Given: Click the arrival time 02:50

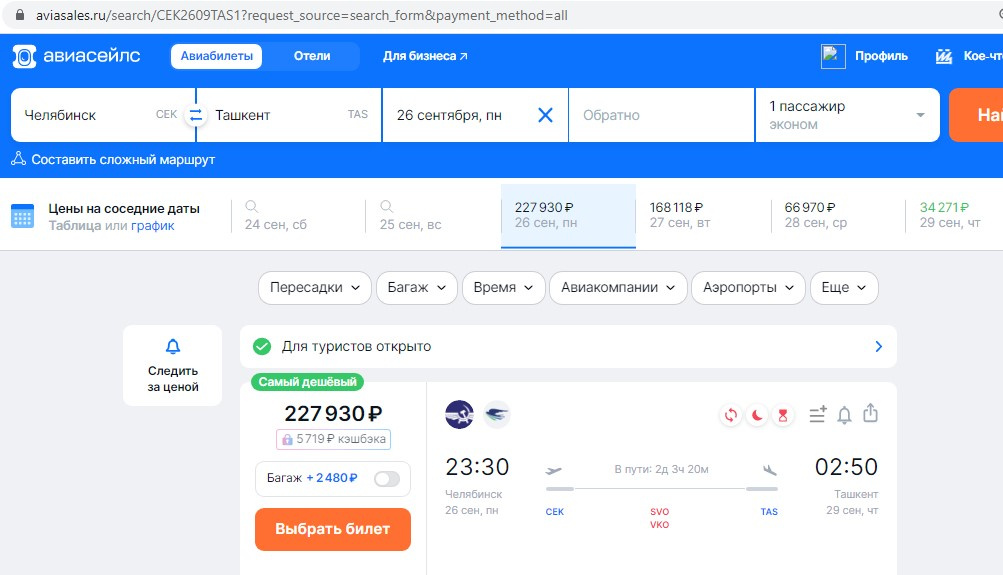Looking at the screenshot, I should click(x=846, y=467).
